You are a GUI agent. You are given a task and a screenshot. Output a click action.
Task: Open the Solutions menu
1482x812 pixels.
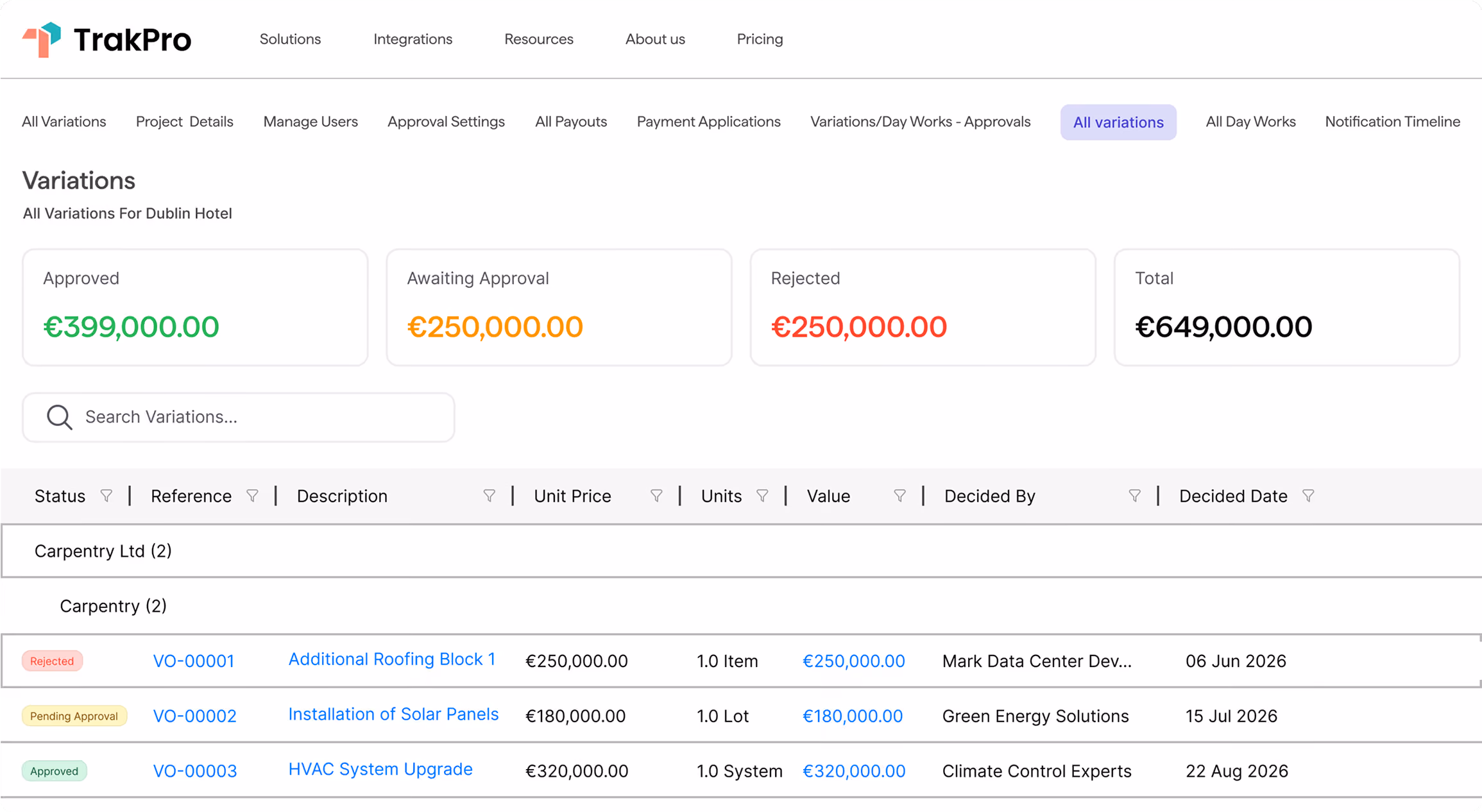coord(290,39)
